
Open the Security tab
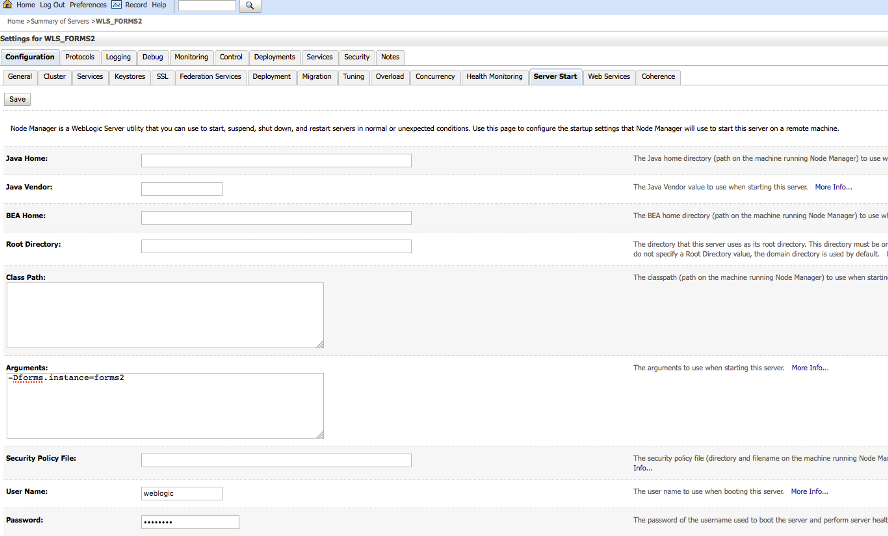click(357, 57)
